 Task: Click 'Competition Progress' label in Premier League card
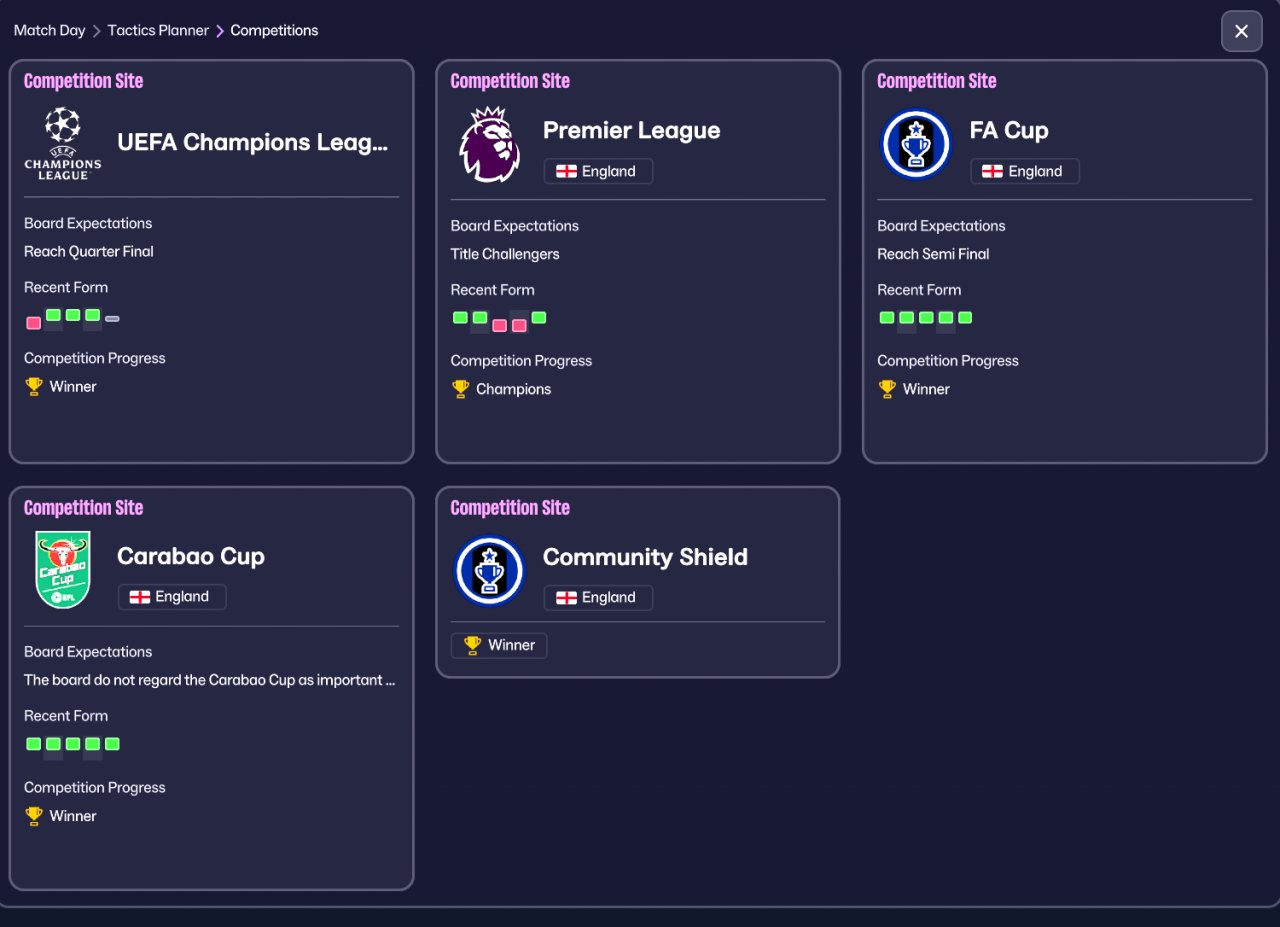click(x=521, y=361)
